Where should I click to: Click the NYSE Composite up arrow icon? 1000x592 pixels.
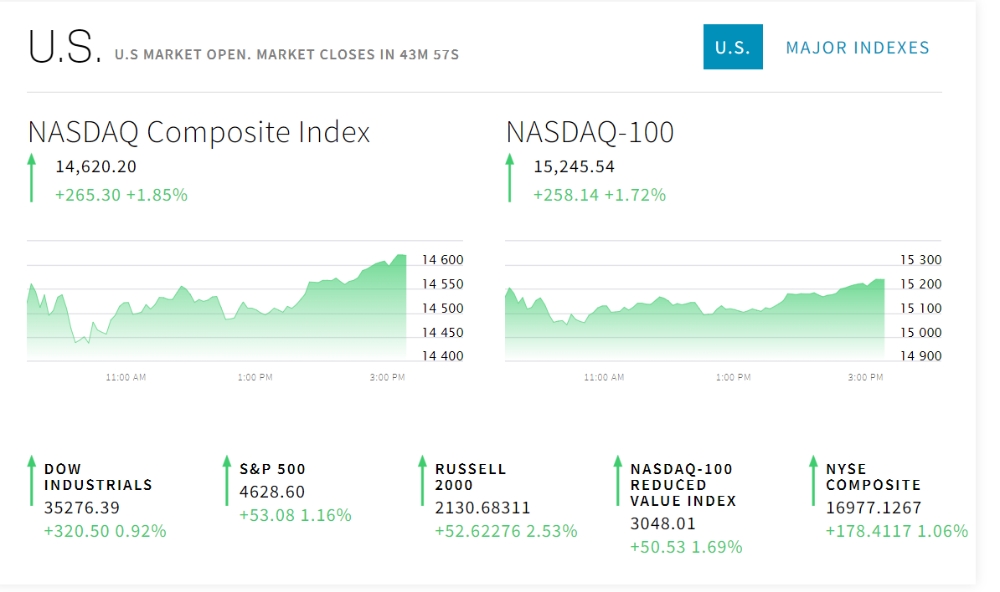[x=812, y=481]
